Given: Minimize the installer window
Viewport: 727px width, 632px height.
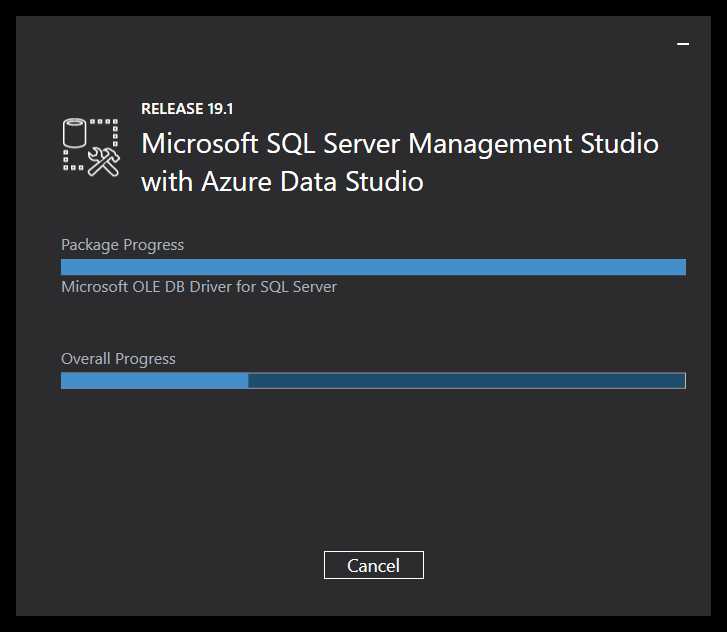Looking at the screenshot, I should 683,44.
